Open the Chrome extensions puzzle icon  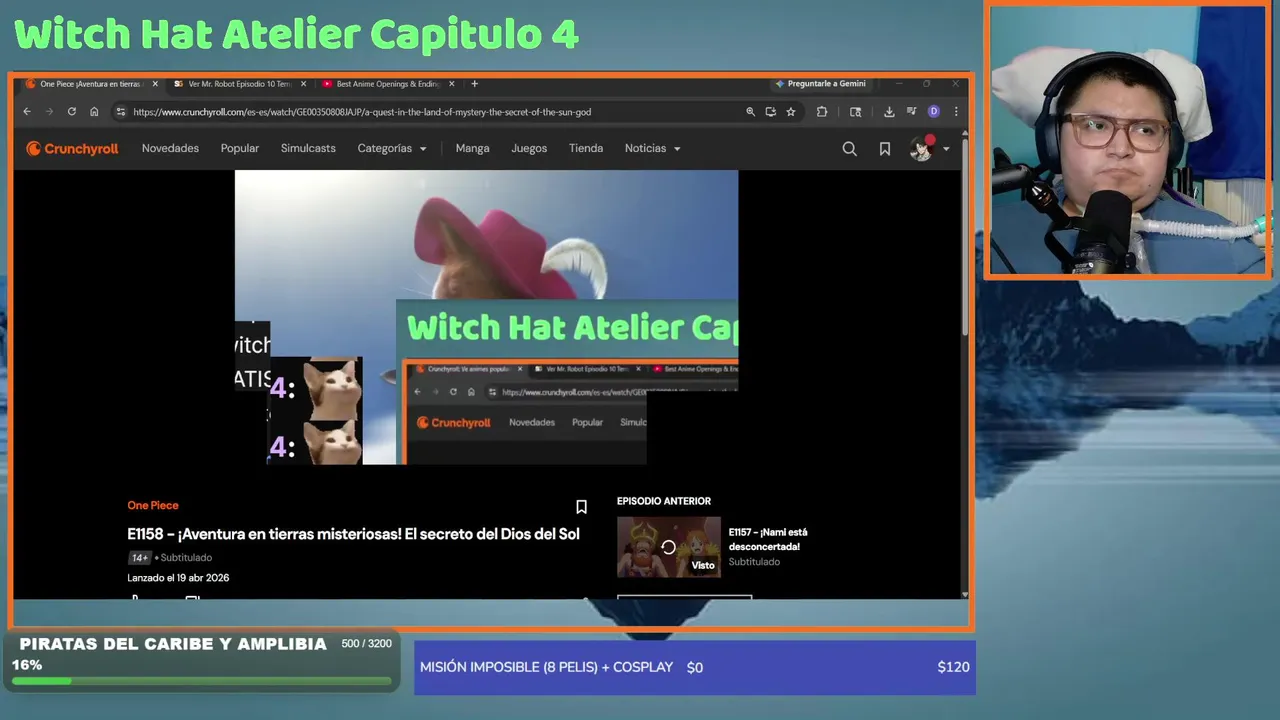822,112
